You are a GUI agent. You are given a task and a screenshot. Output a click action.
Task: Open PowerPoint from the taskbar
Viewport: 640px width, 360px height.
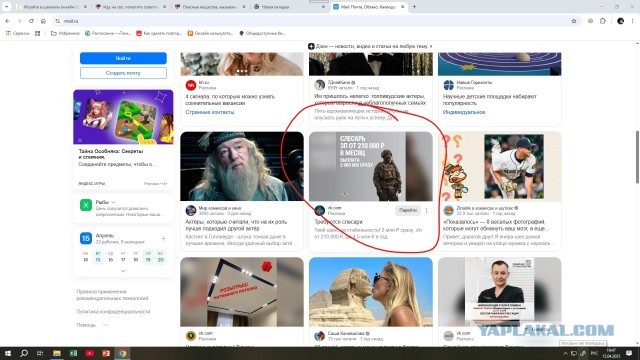coord(106,353)
